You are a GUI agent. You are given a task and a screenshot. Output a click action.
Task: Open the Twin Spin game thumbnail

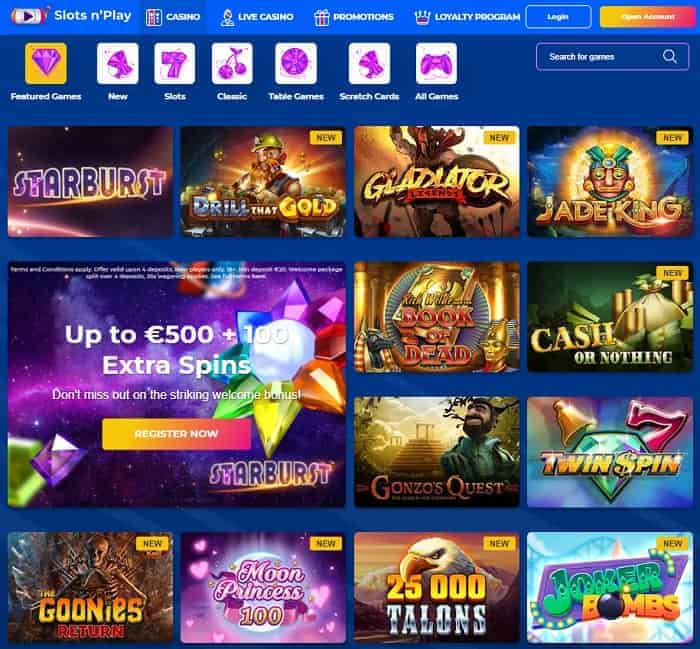point(610,452)
